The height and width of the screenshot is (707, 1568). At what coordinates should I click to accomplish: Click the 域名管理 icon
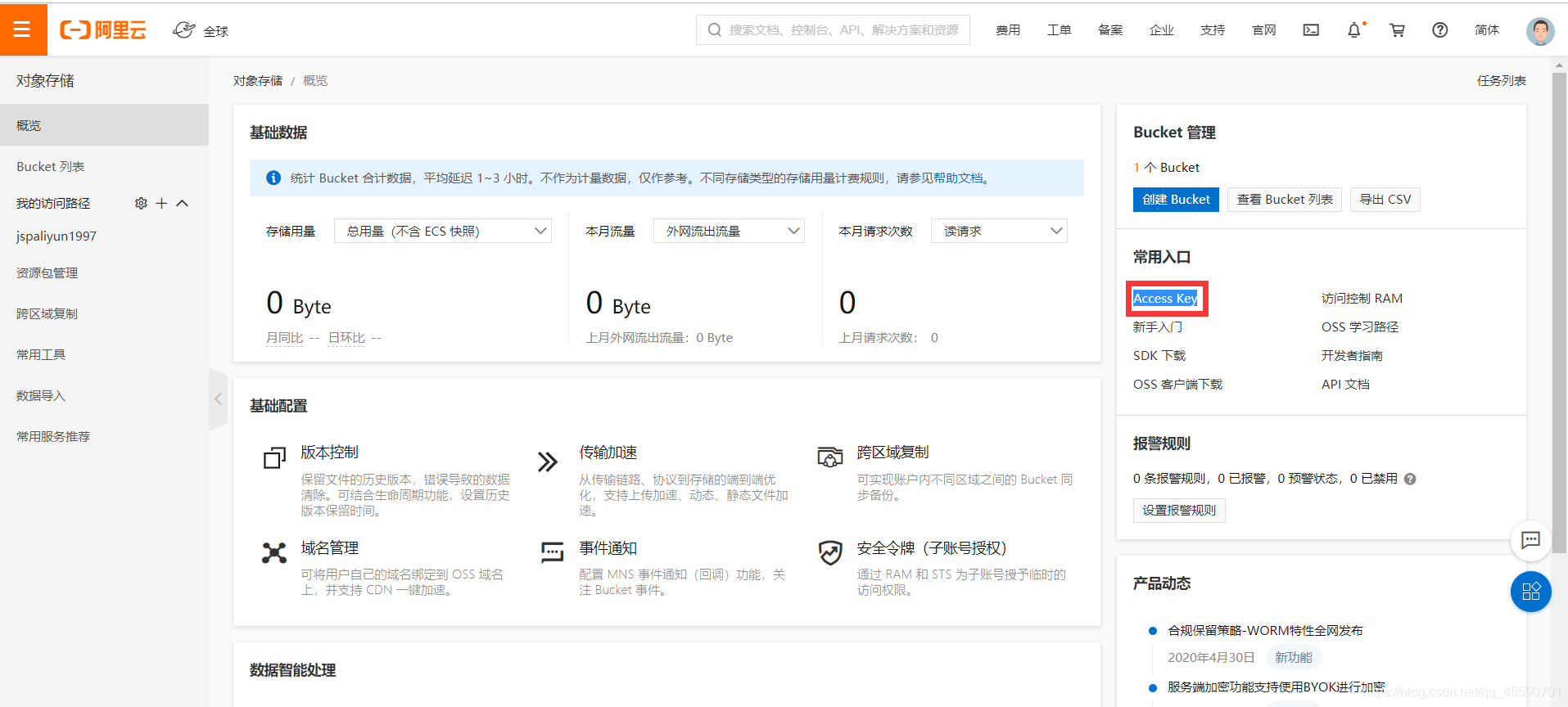point(274,553)
